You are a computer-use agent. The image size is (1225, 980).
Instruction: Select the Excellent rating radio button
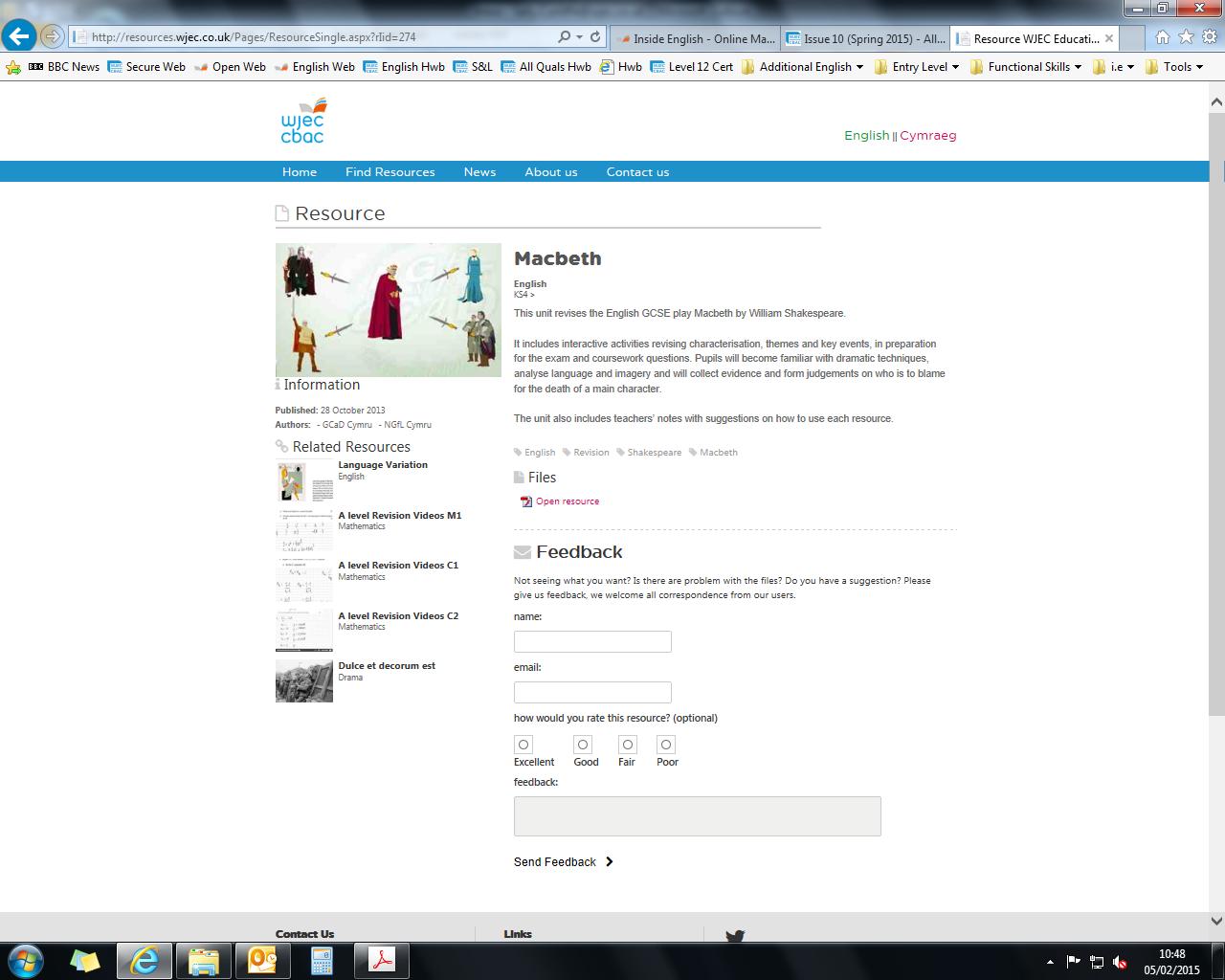523,745
